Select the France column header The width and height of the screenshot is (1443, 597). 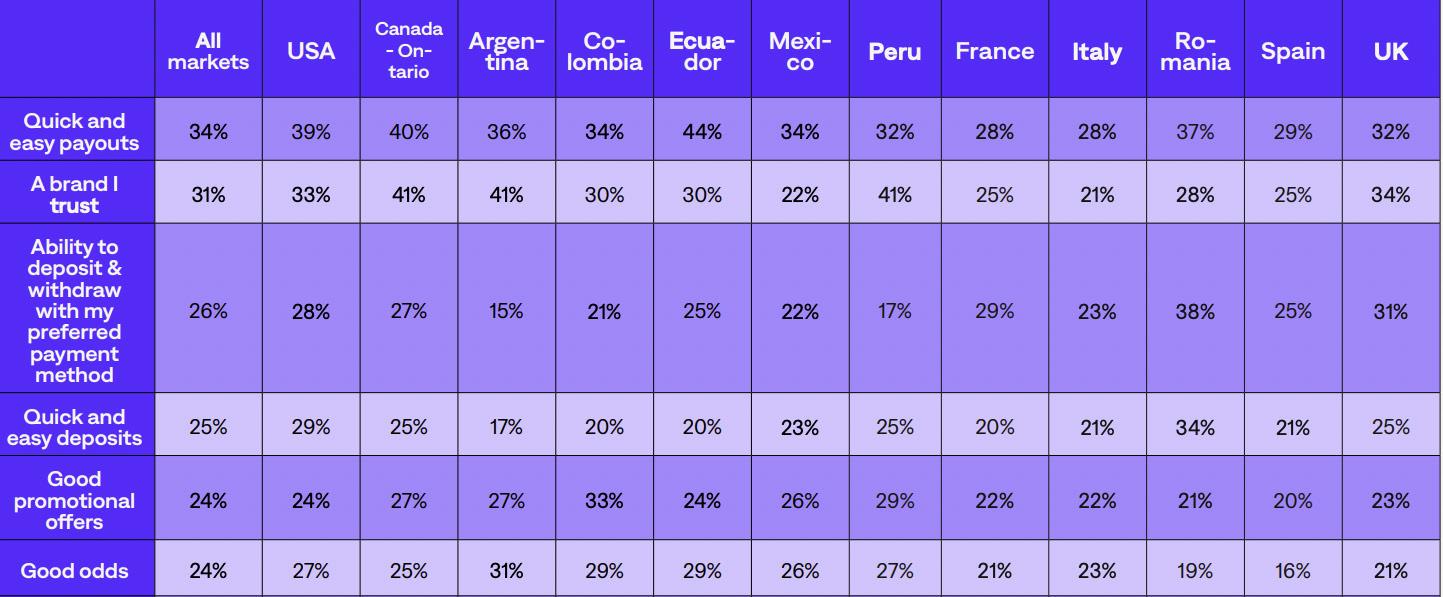pos(995,51)
